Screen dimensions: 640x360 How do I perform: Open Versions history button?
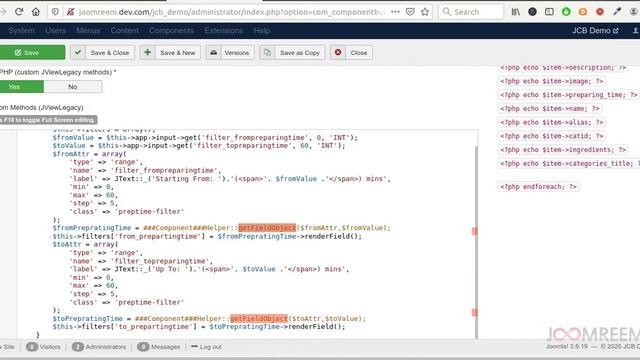coord(230,52)
